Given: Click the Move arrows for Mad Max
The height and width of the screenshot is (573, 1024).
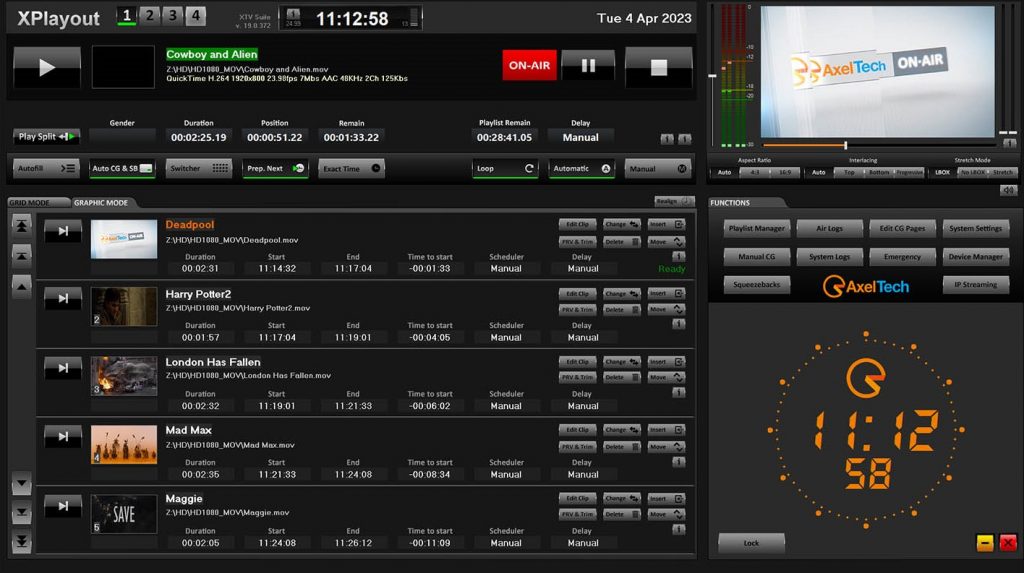Looking at the screenshot, I should [666, 447].
